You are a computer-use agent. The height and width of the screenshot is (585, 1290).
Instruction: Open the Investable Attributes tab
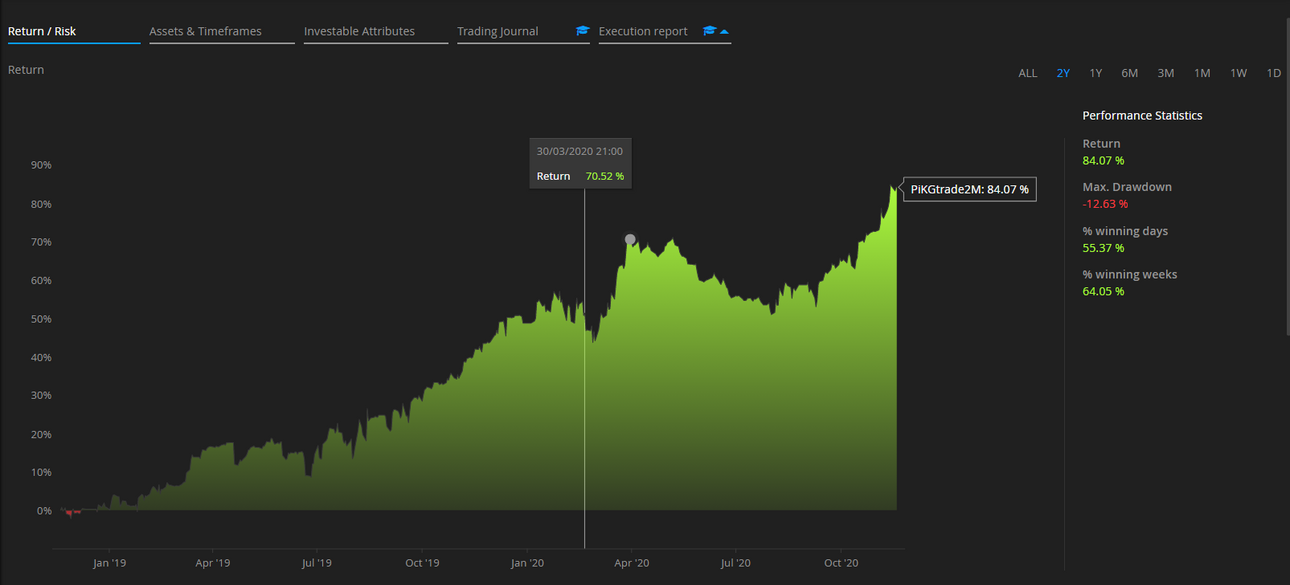[x=359, y=31]
